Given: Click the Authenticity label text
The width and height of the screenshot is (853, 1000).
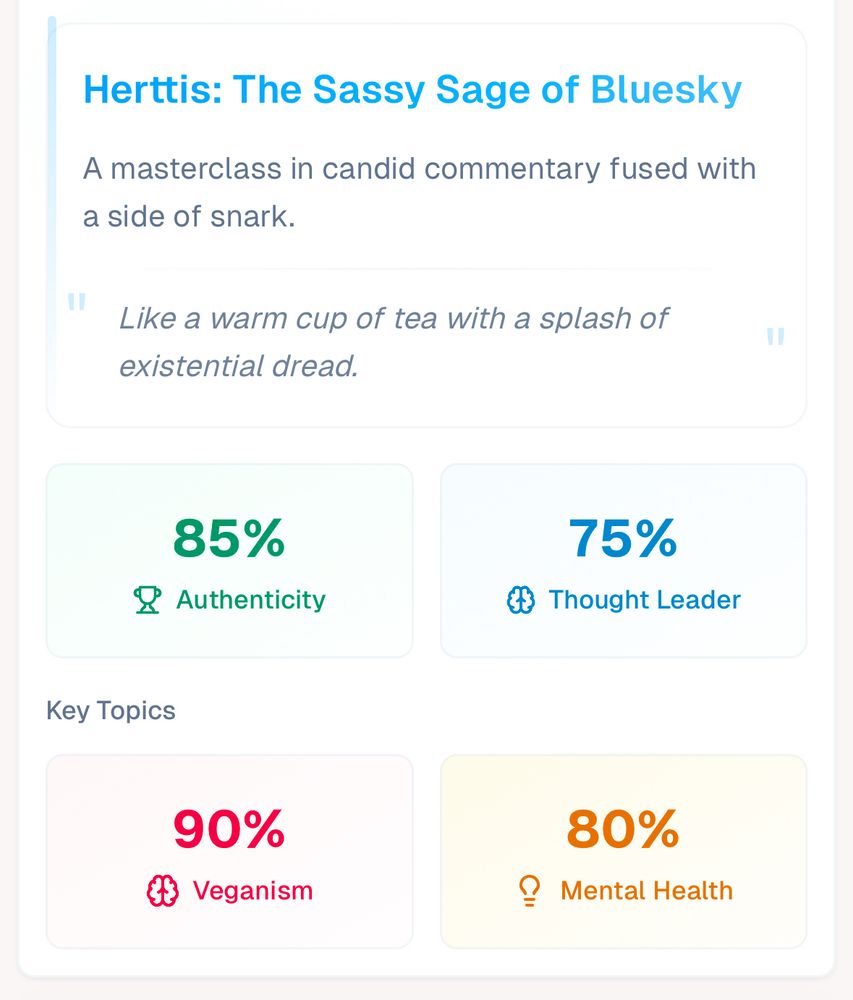Looking at the screenshot, I should [x=250, y=600].
